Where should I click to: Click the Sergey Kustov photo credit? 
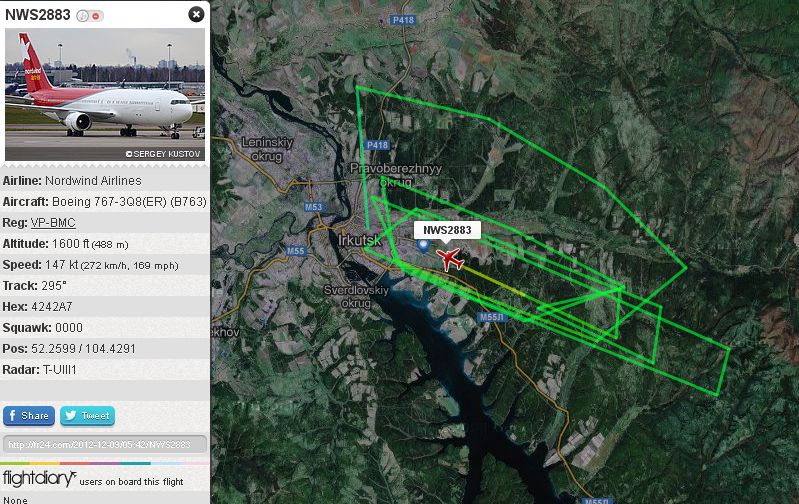163,154
